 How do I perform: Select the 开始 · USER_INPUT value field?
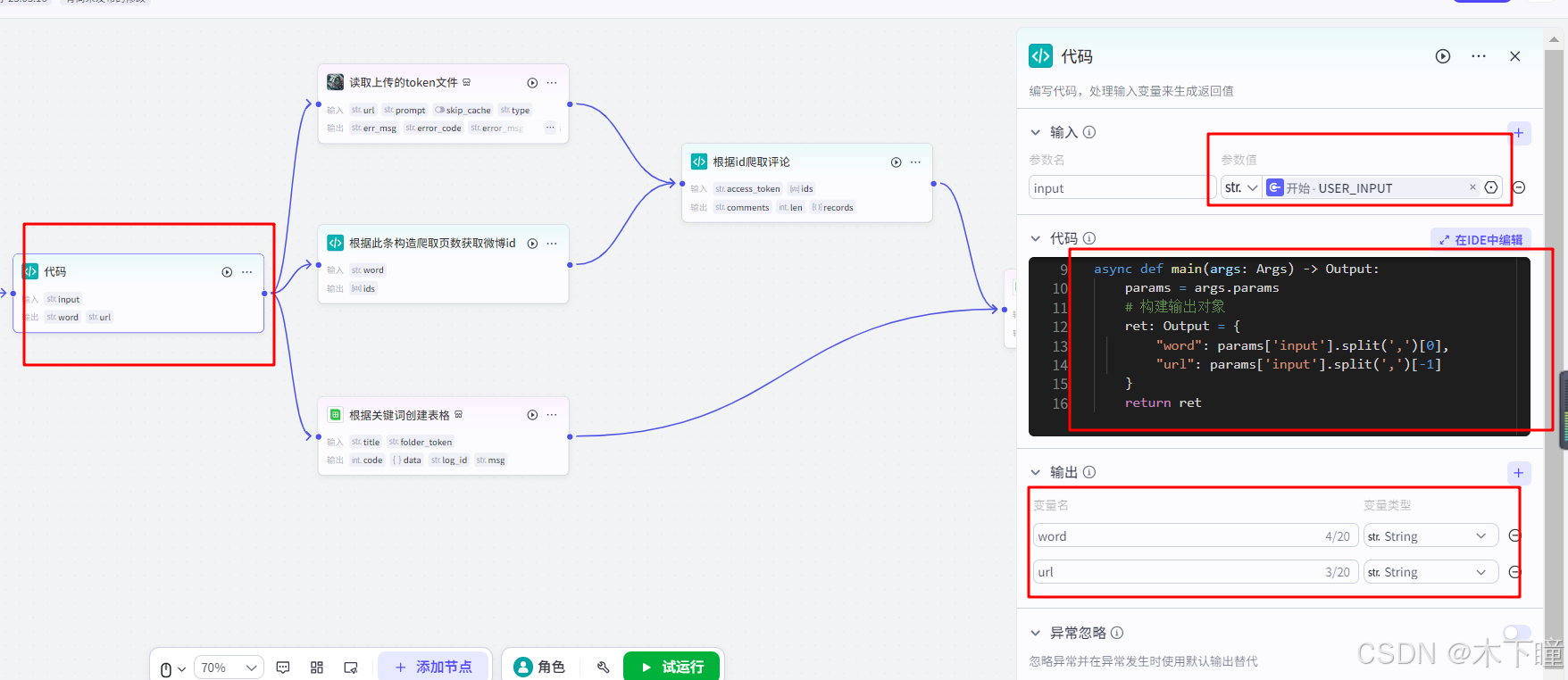click(x=1372, y=187)
